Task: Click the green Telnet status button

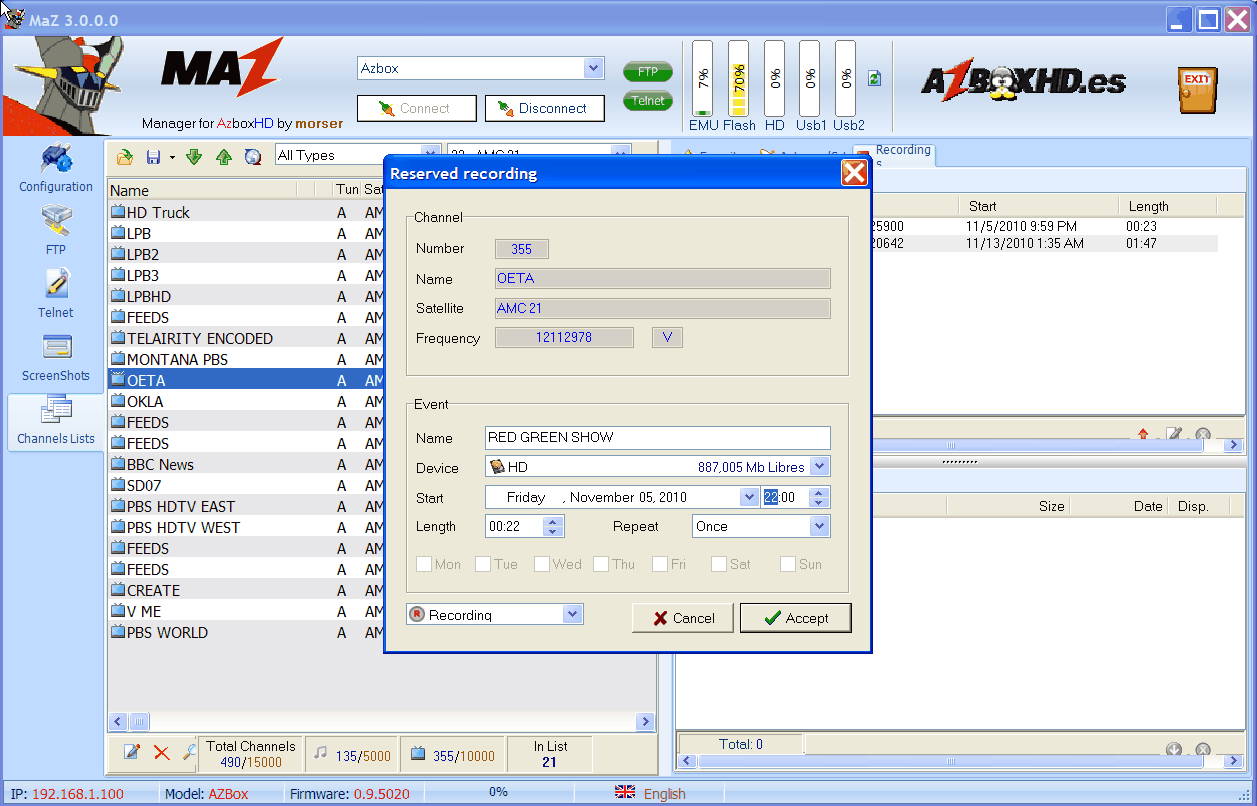Action: click(x=648, y=101)
